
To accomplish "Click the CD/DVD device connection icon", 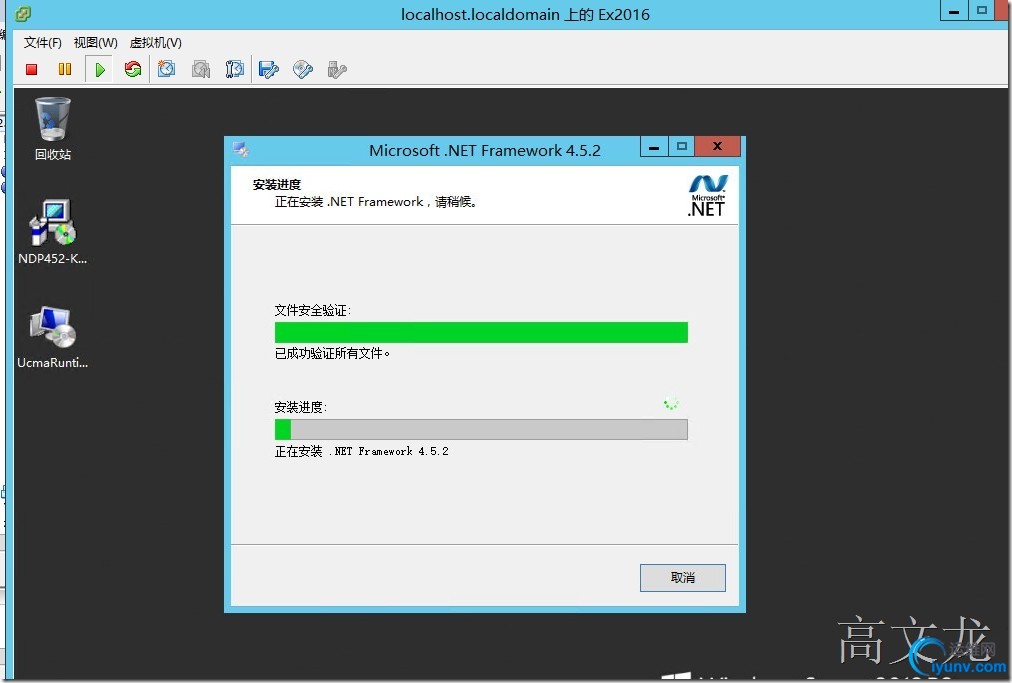I will click(303, 69).
